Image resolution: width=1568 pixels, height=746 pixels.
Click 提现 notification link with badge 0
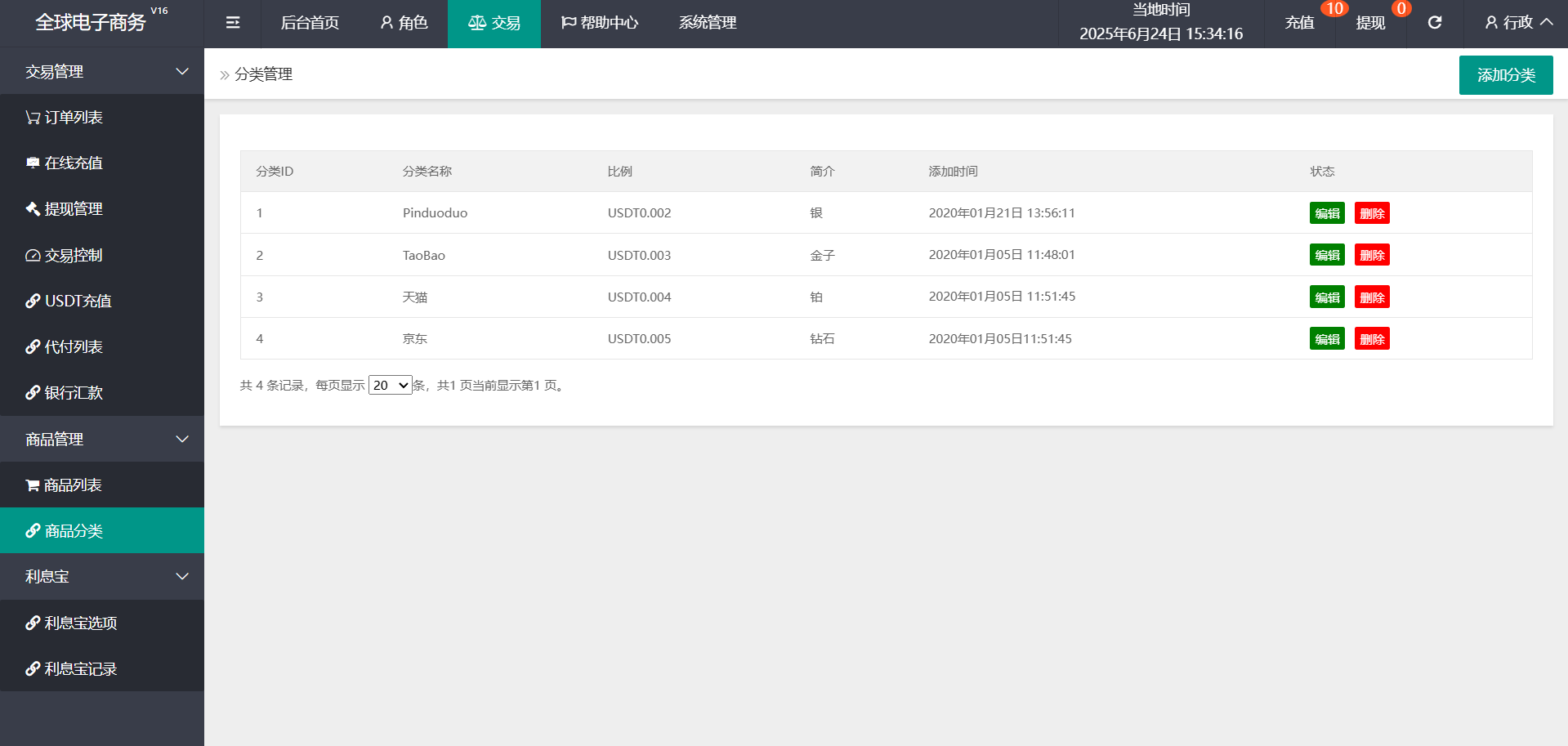tap(1370, 23)
